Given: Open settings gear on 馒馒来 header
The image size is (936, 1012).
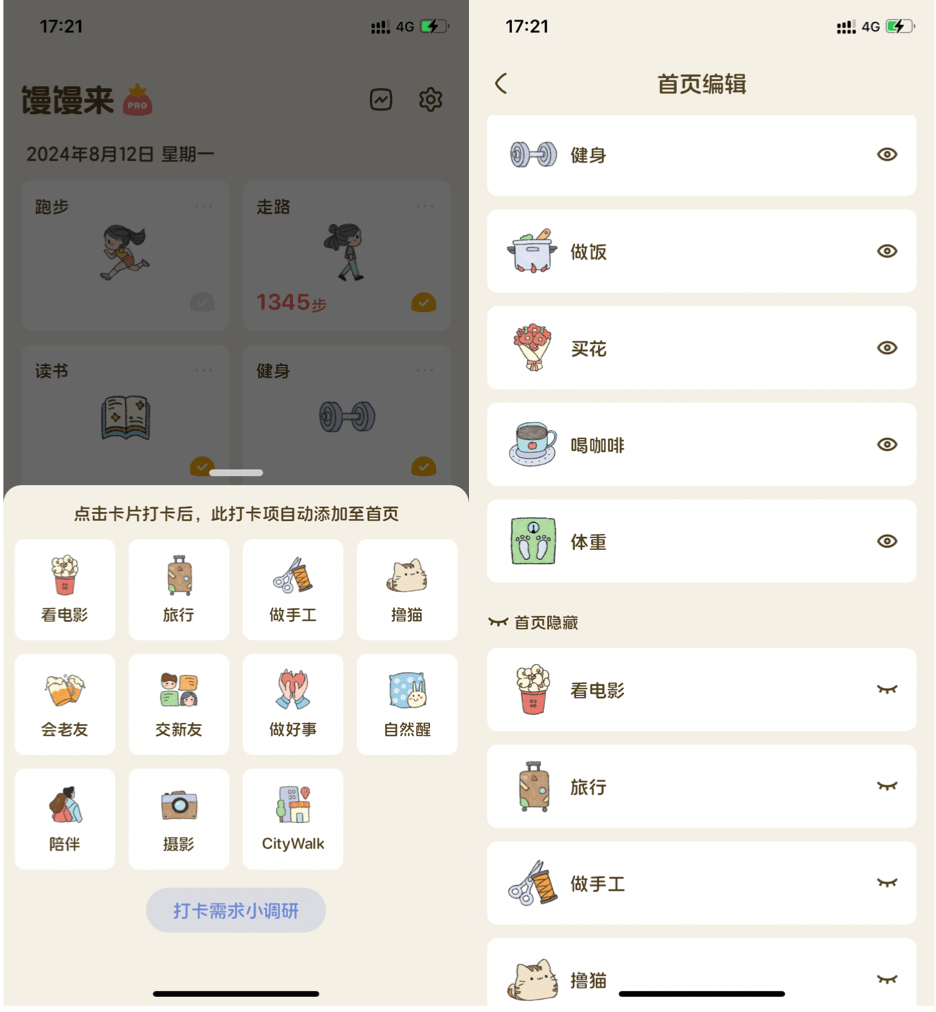Looking at the screenshot, I should [430, 99].
